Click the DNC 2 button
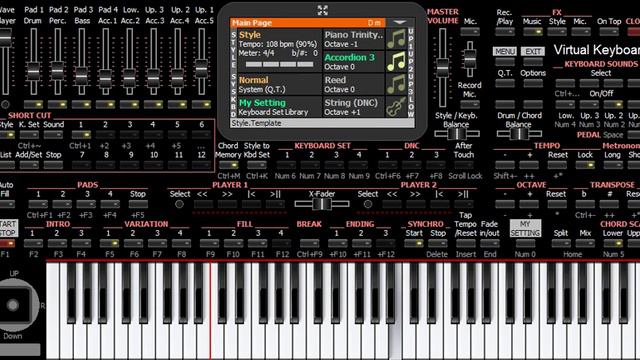Screen dimensions: 640x360 click(411, 165)
